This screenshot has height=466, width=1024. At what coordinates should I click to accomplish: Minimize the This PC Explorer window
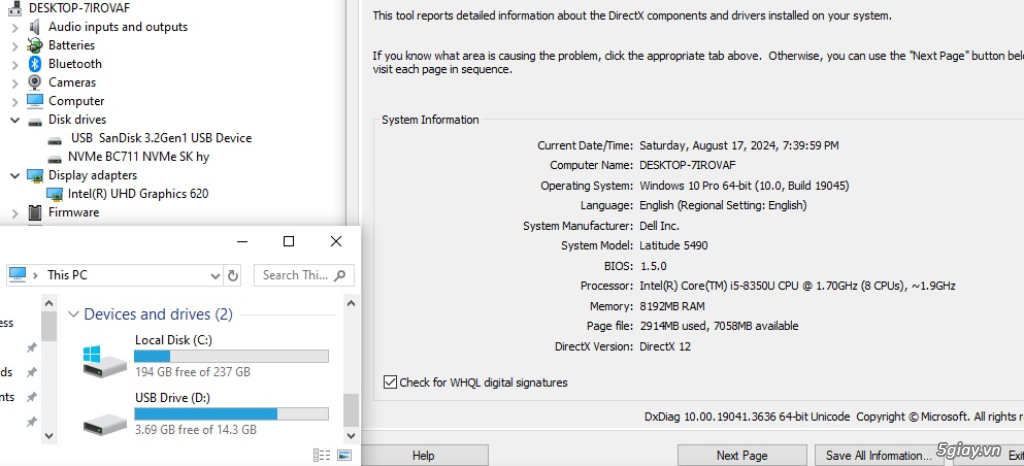coord(242,241)
